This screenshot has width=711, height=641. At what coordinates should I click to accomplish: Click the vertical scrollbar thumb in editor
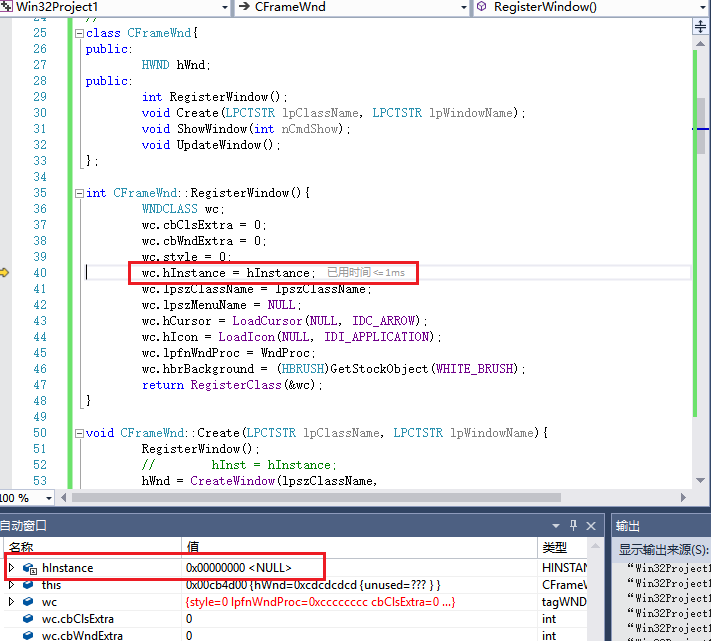[x=701, y=126]
